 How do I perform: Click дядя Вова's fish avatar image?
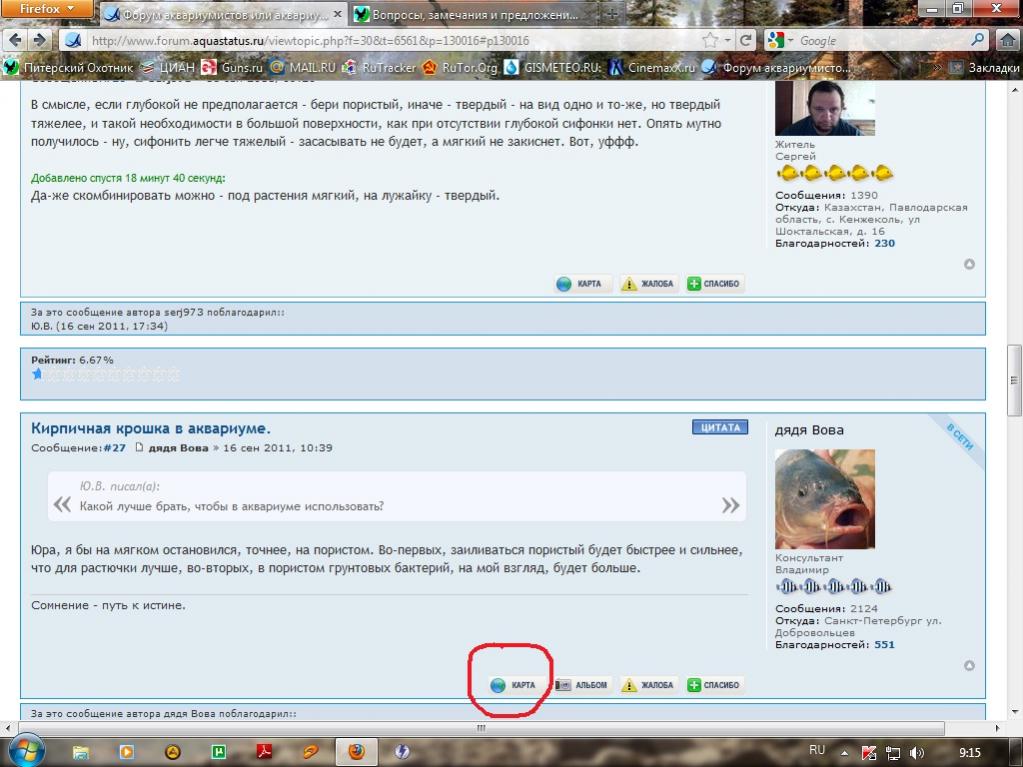click(824, 498)
